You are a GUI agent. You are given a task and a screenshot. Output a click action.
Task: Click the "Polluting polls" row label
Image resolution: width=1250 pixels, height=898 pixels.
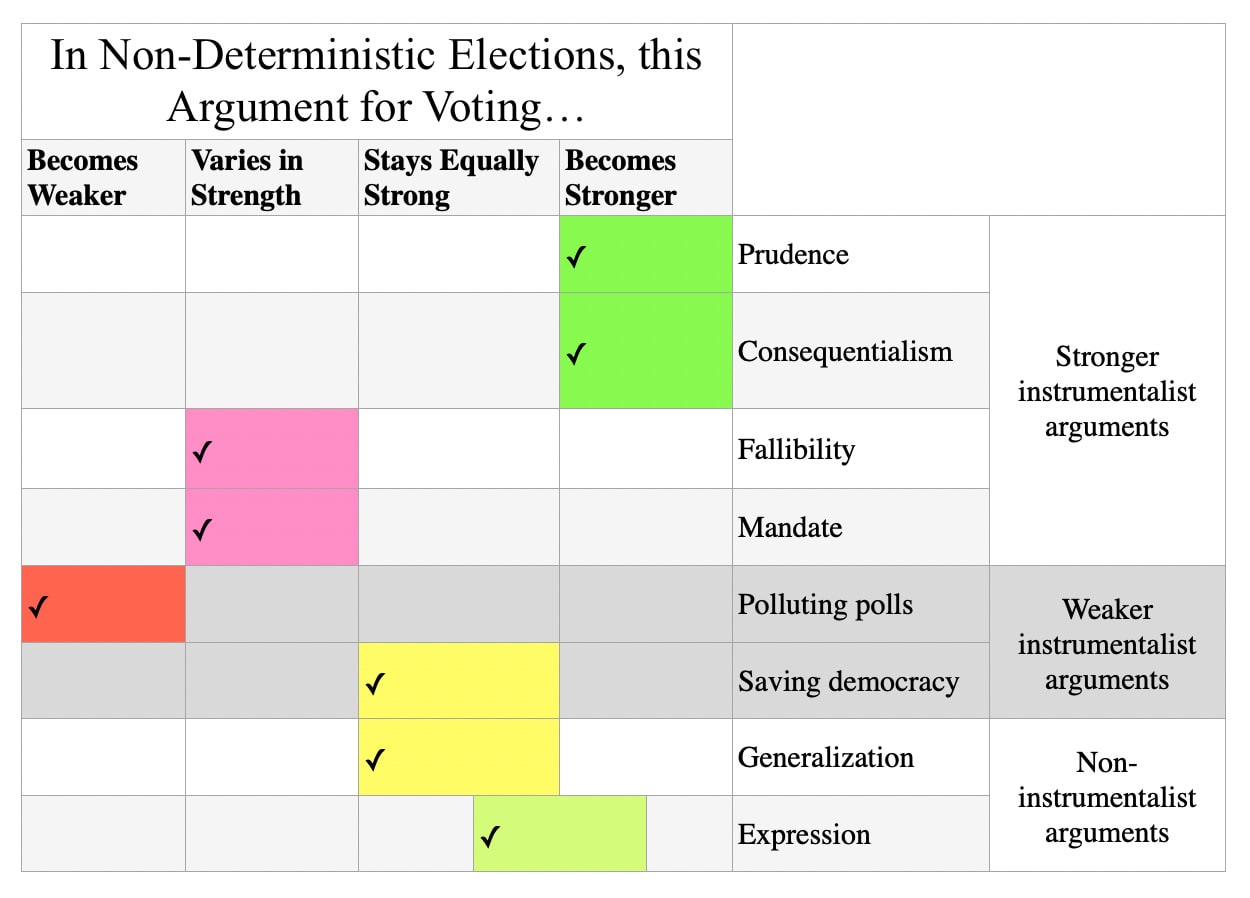(x=825, y=604)
